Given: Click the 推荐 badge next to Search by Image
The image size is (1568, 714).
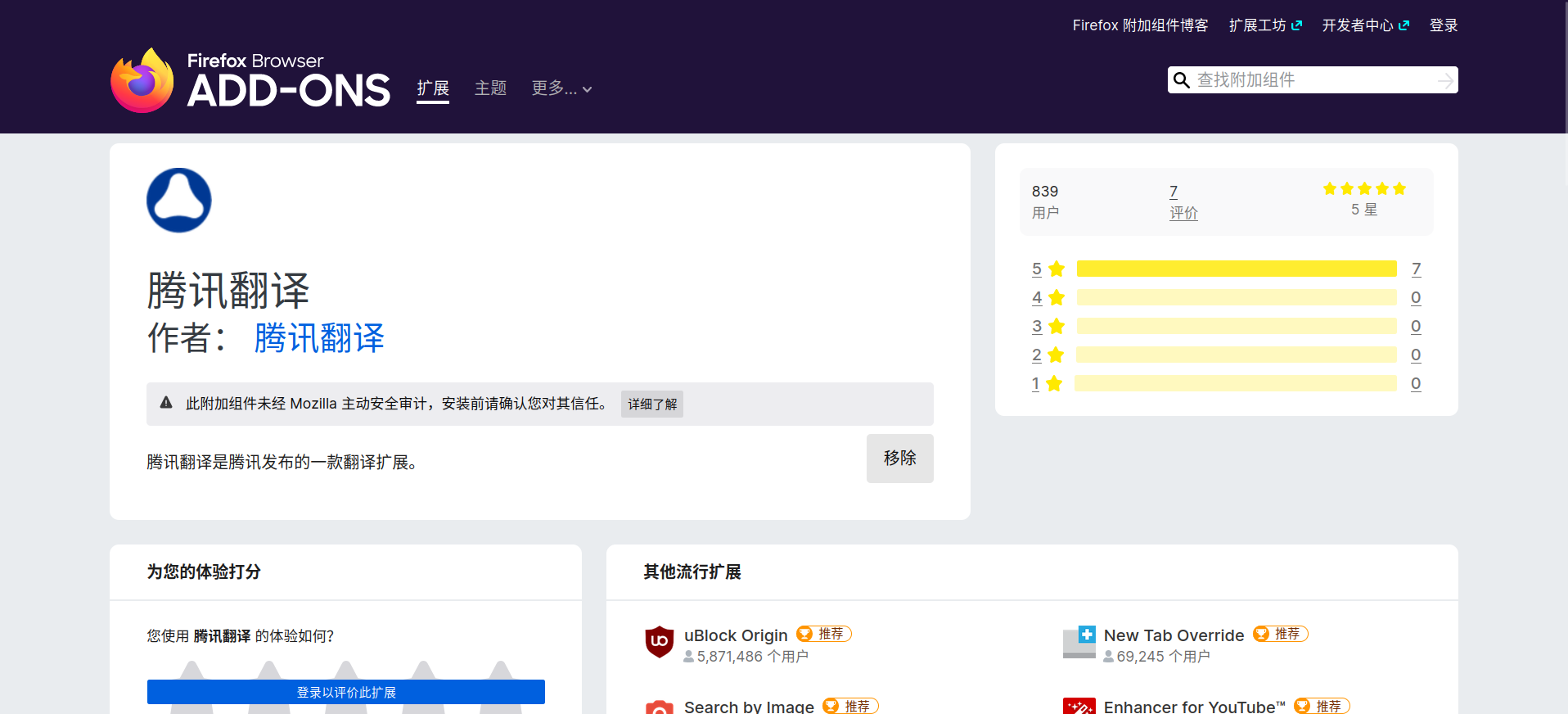Looking at the screenshot, I should pos(850,706).
